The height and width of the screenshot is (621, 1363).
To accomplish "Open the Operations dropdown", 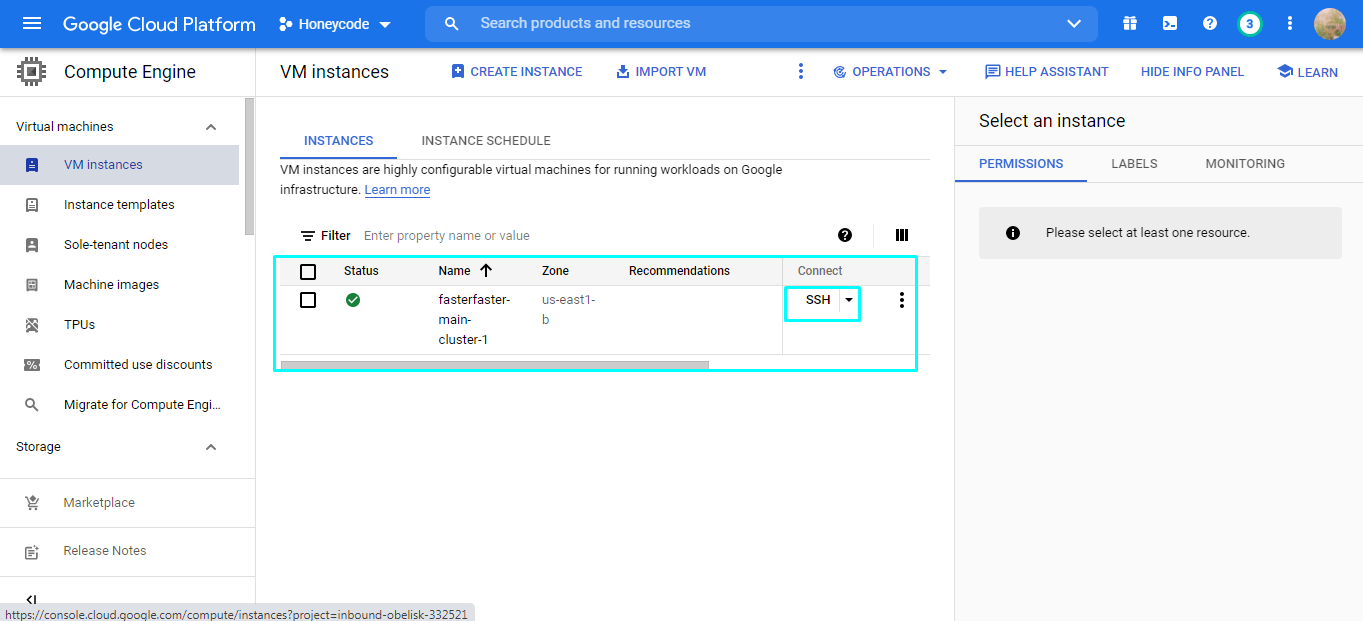I will (889, 72).
